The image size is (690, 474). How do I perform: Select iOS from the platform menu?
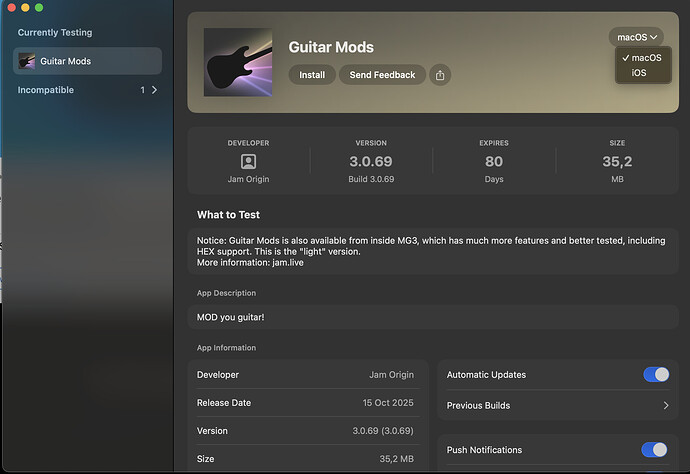click(639, 73)
